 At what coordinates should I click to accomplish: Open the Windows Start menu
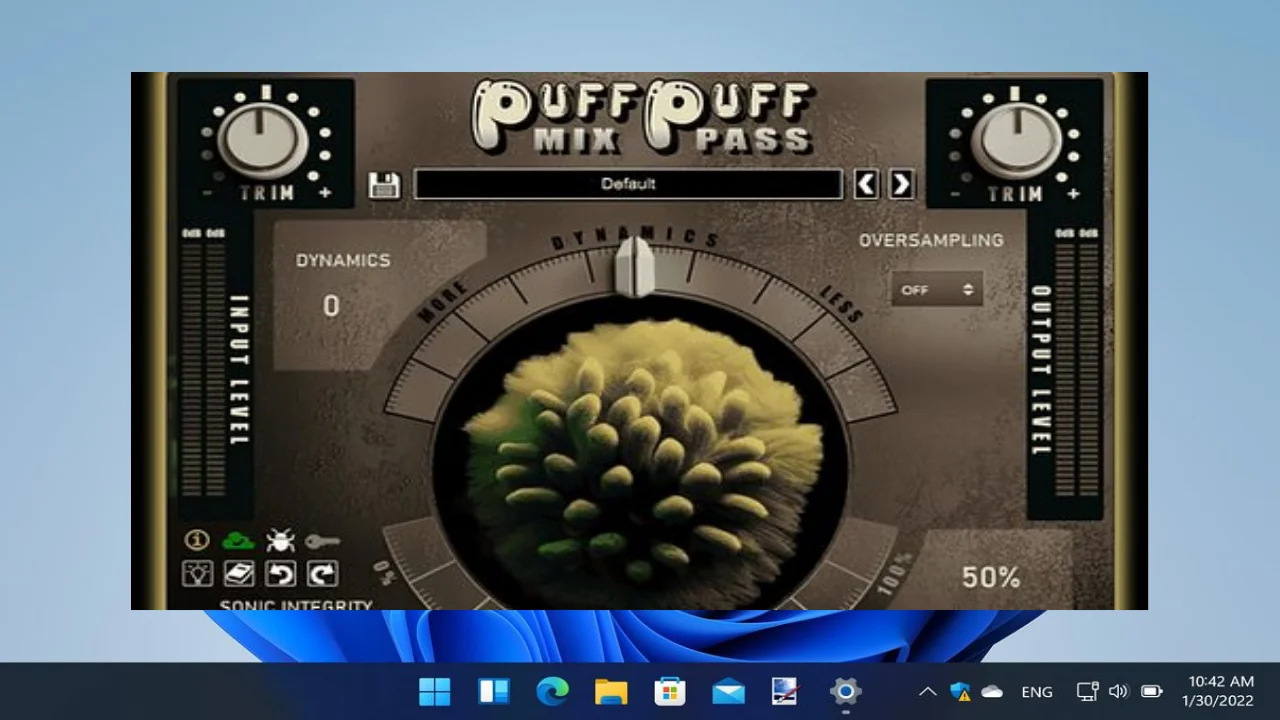[435, 691]
